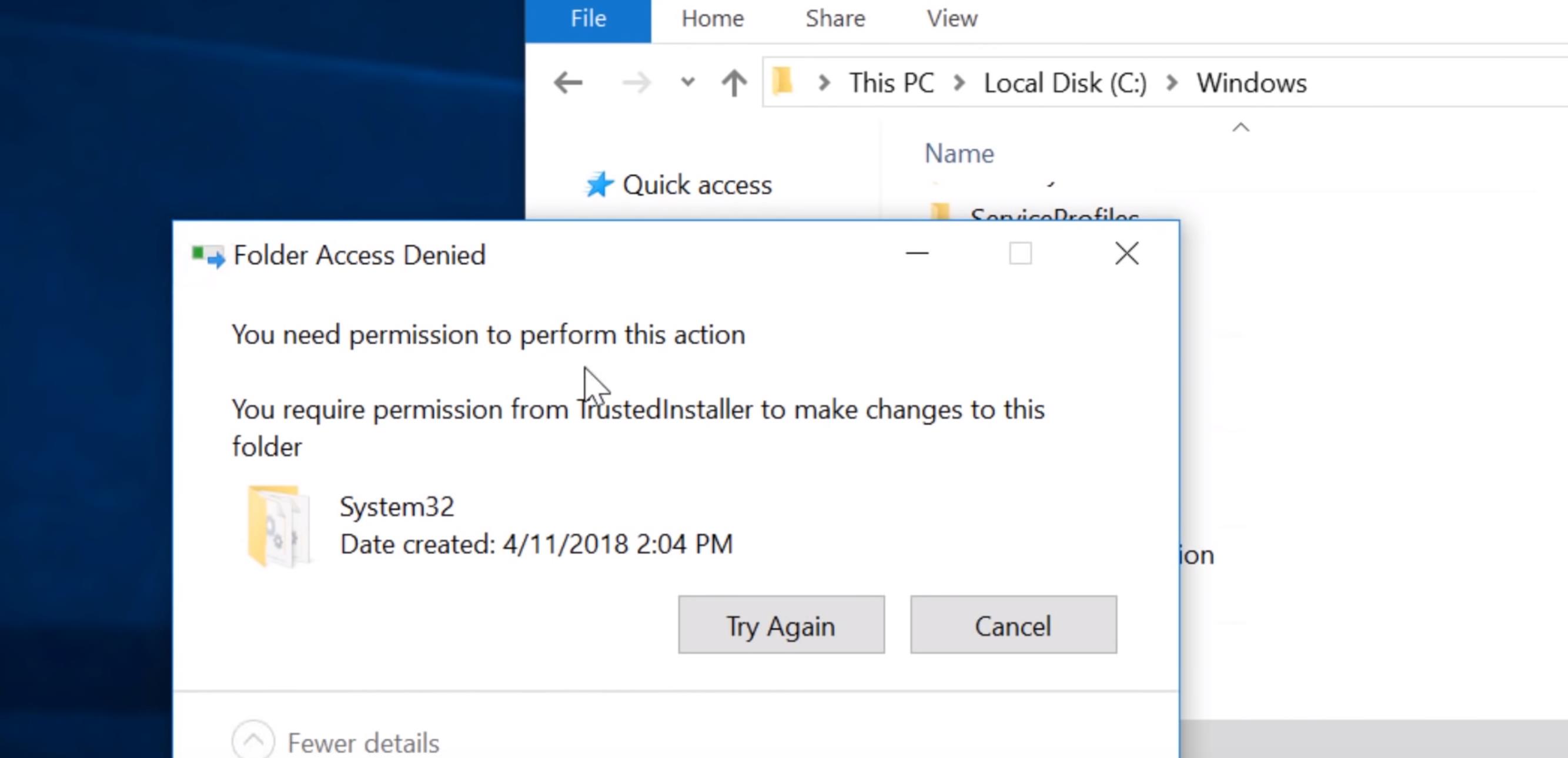Click the forward navigation arrow
The image size is (1568, 758).
tap(637, 83)
